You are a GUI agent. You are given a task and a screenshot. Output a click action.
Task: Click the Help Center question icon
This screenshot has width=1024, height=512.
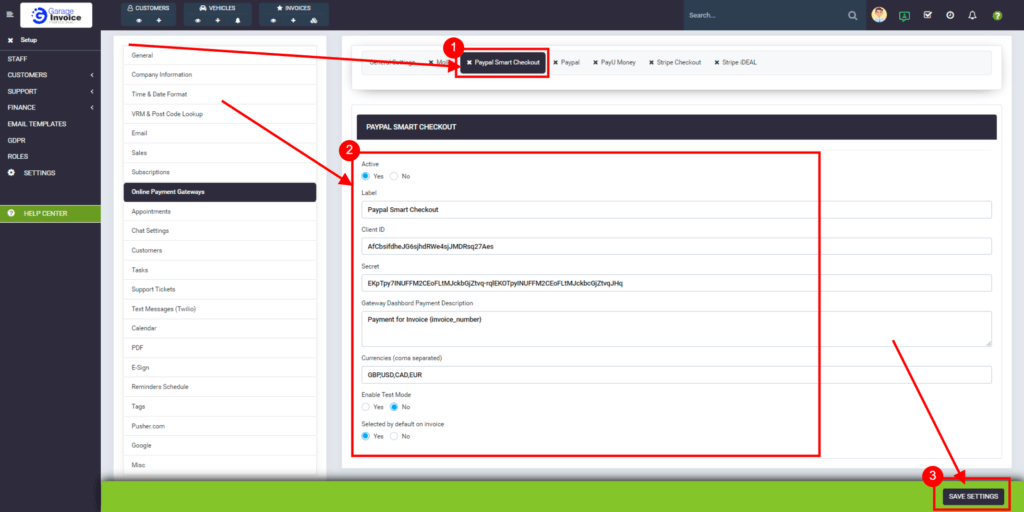click(x=11, y=213)
